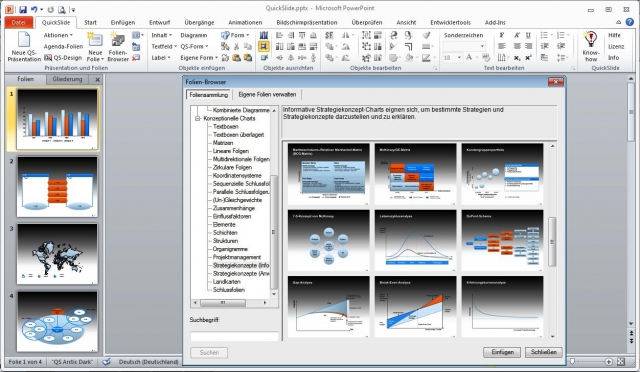Open the Aktionen dropdown

pos(58,35)
